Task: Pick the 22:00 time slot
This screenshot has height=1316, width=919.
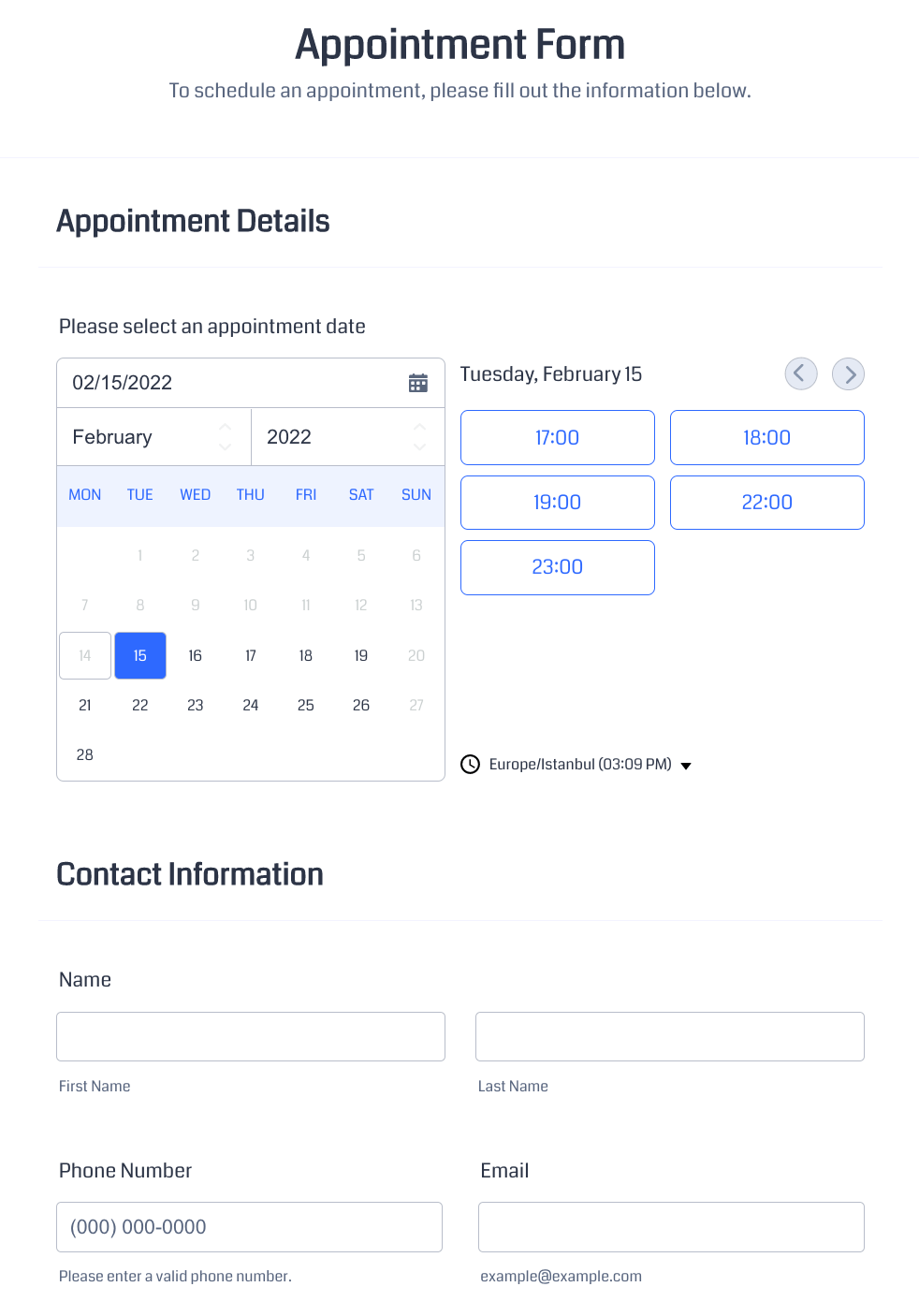Action: click(766, 503)
